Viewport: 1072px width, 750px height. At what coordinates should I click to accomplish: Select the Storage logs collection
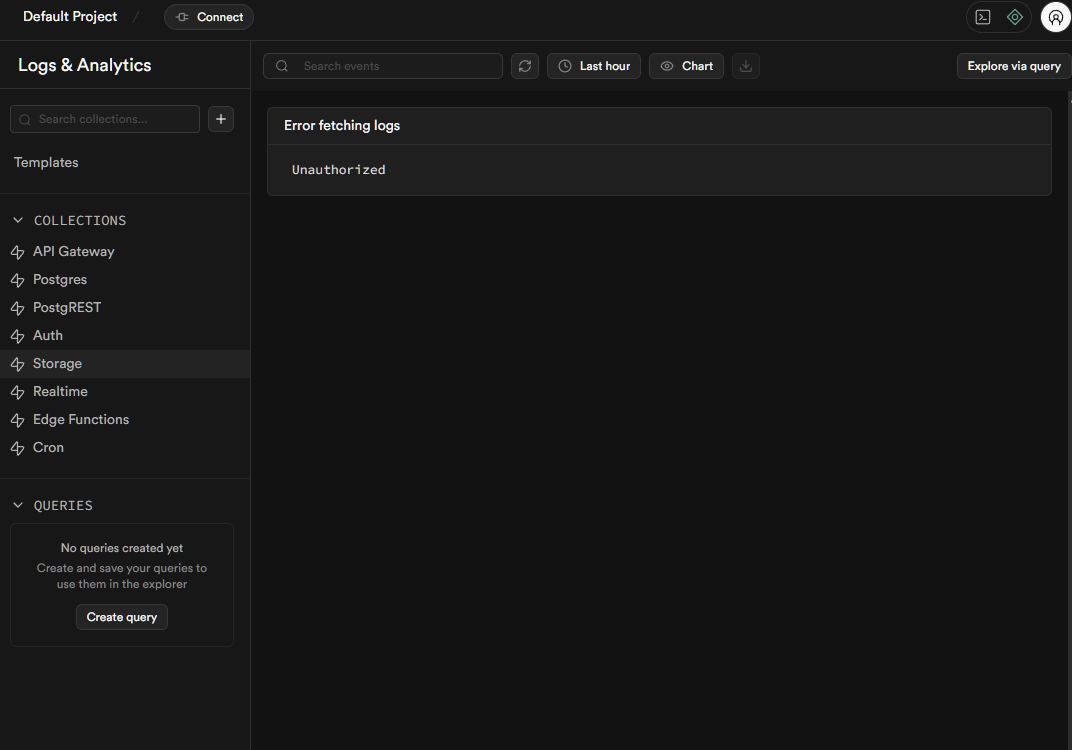click(125, 364)
